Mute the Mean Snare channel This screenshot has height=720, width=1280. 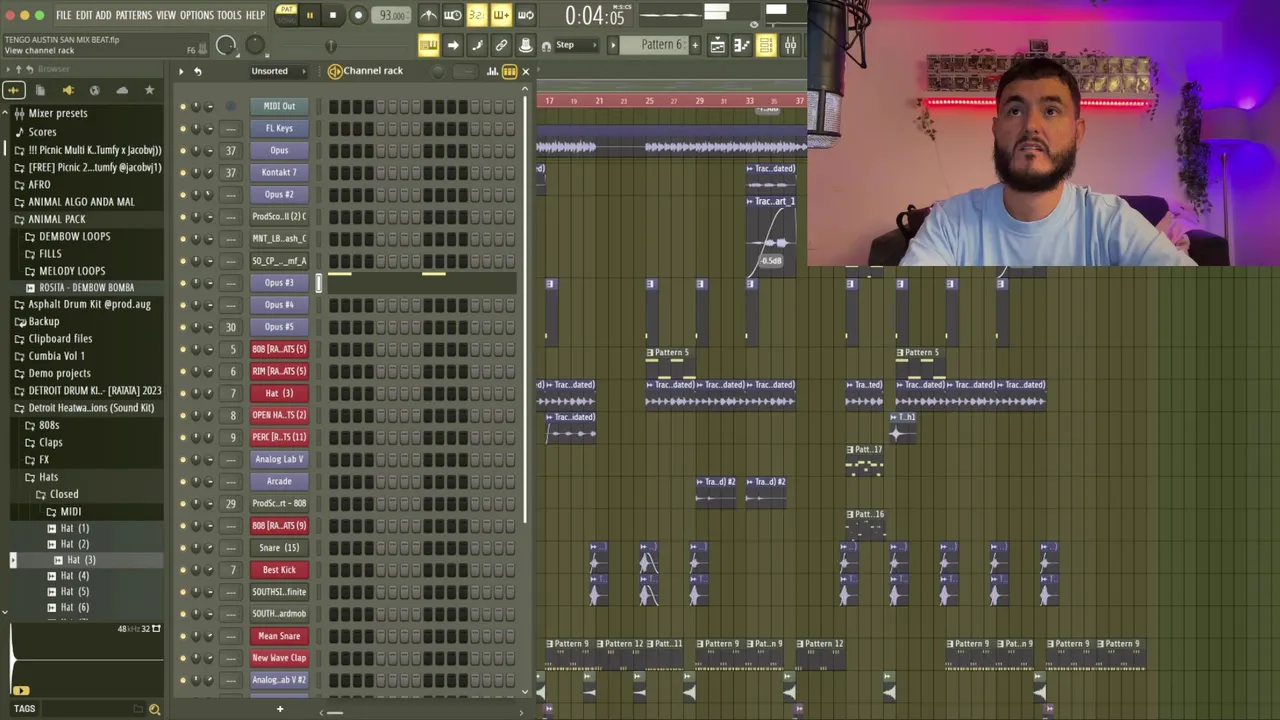(x=182, y=636)
